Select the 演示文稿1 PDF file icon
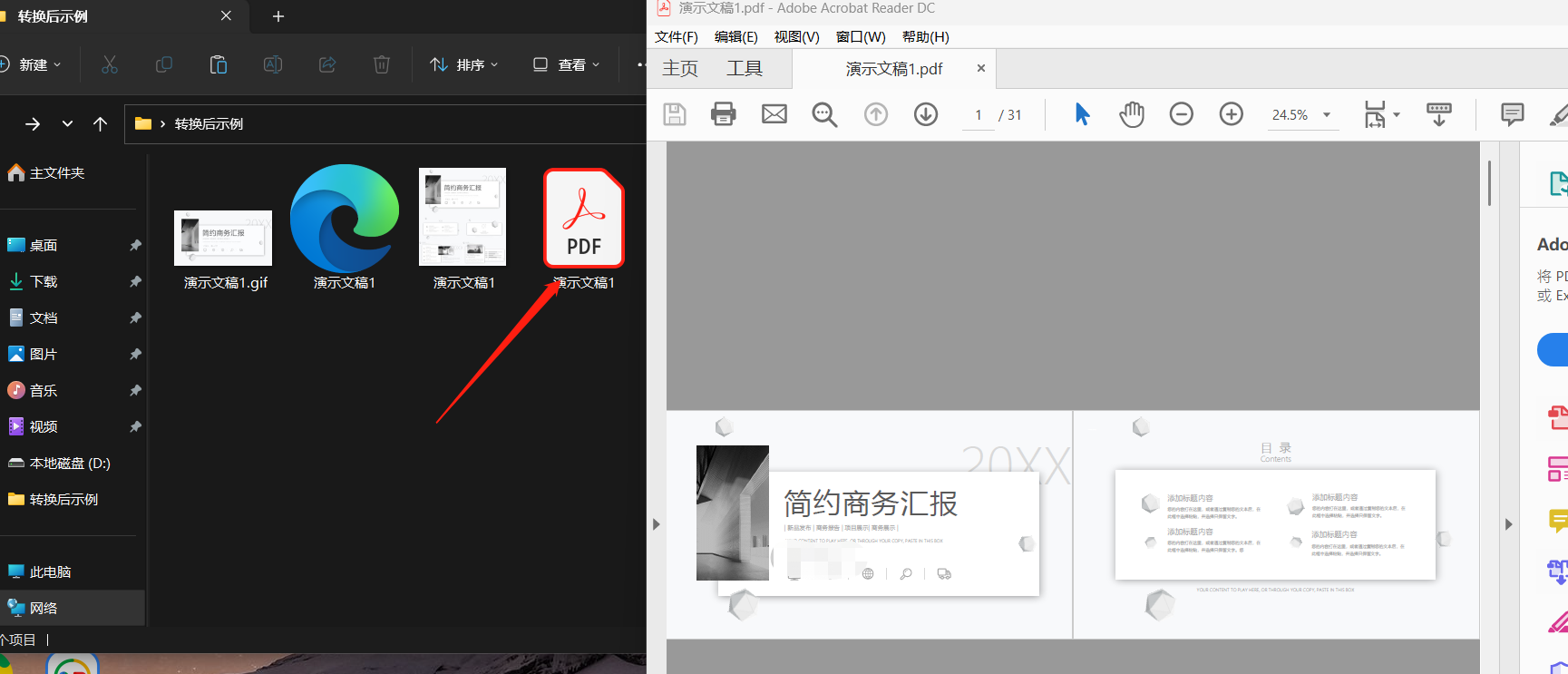 click(584, 219)
